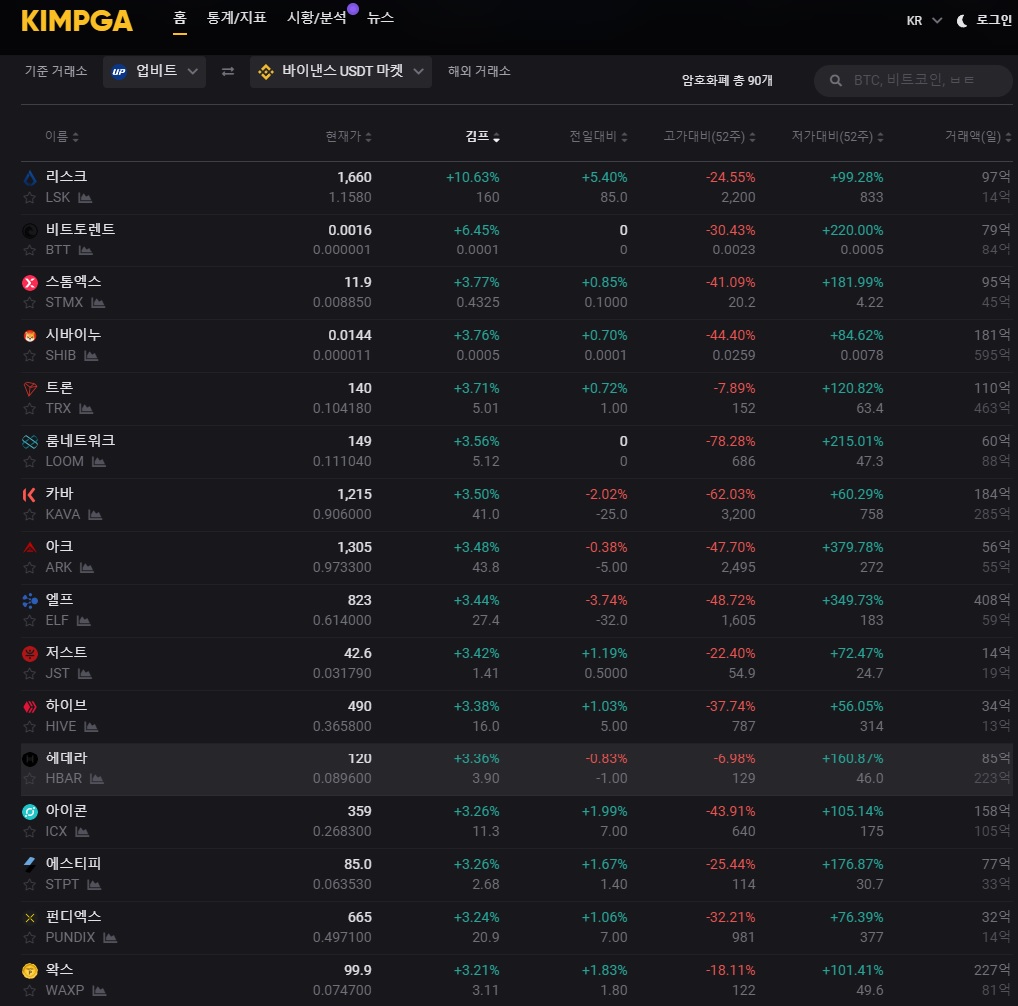Screen dimensions: 1018x1006
Task: Favorite HBAR with its star
Action: [29, 779]
